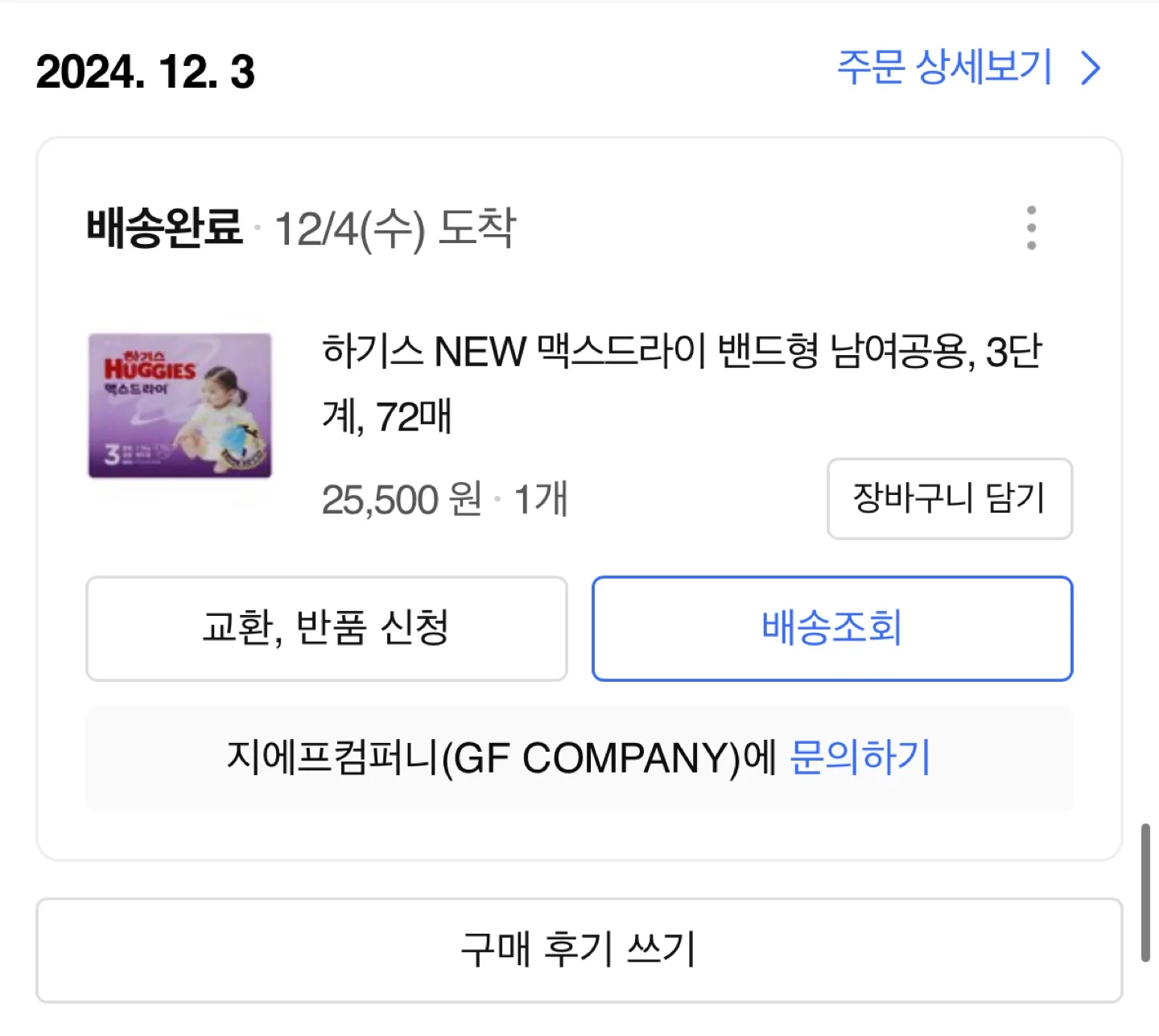This screenshot has width=1159, height=1036.
Task: Click the blue 문의하기 link
Action: coord(860,757)
